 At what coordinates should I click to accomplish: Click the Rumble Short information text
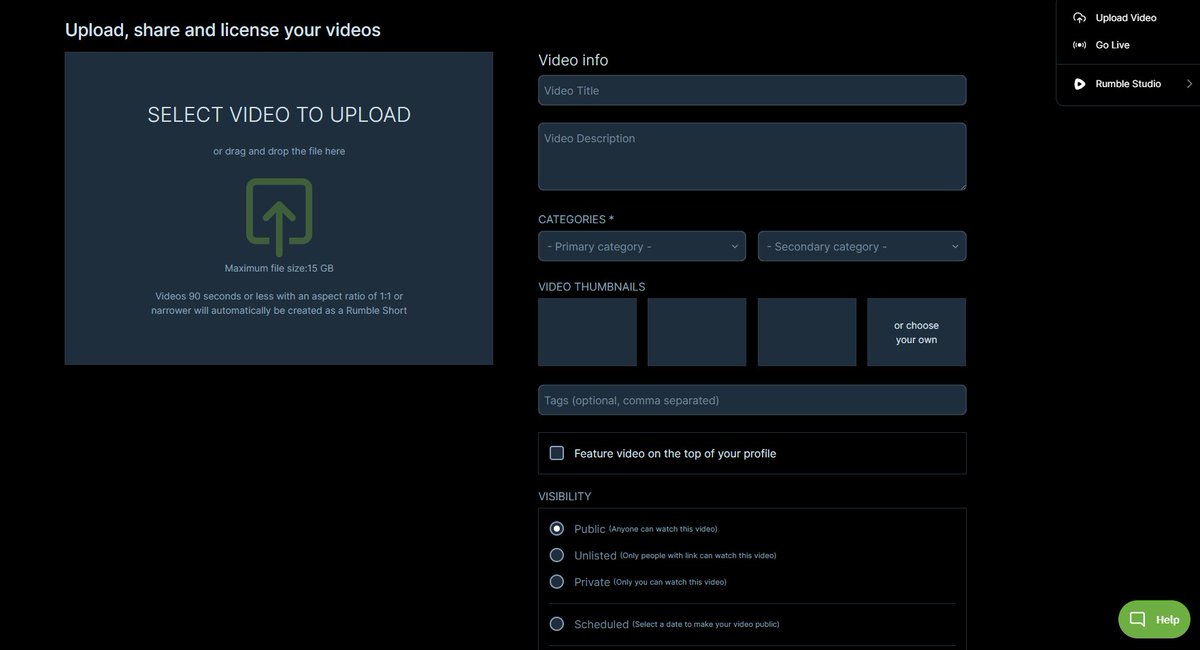[279, 303]
